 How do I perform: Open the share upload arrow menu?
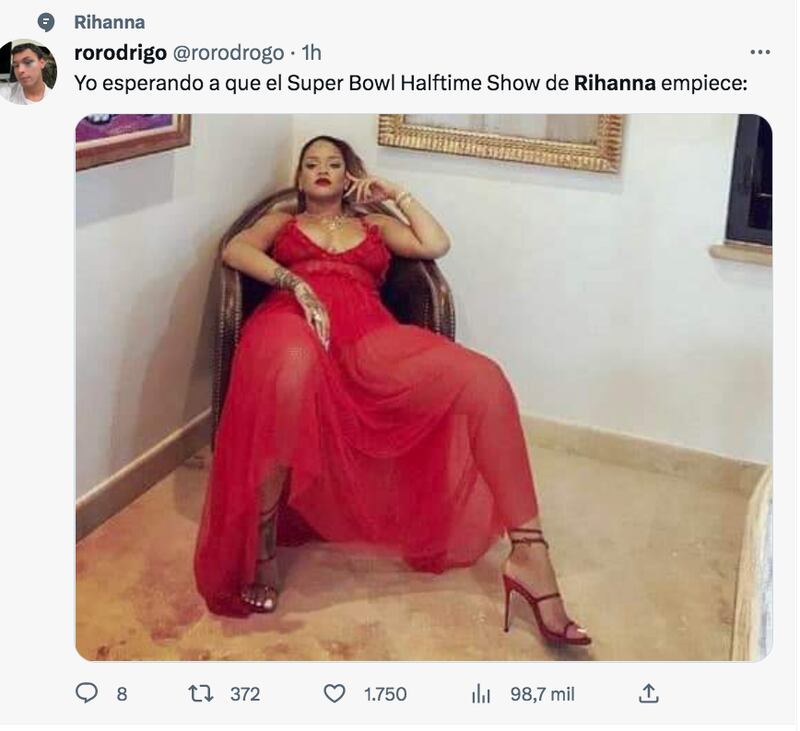click(x=648, y=693)
